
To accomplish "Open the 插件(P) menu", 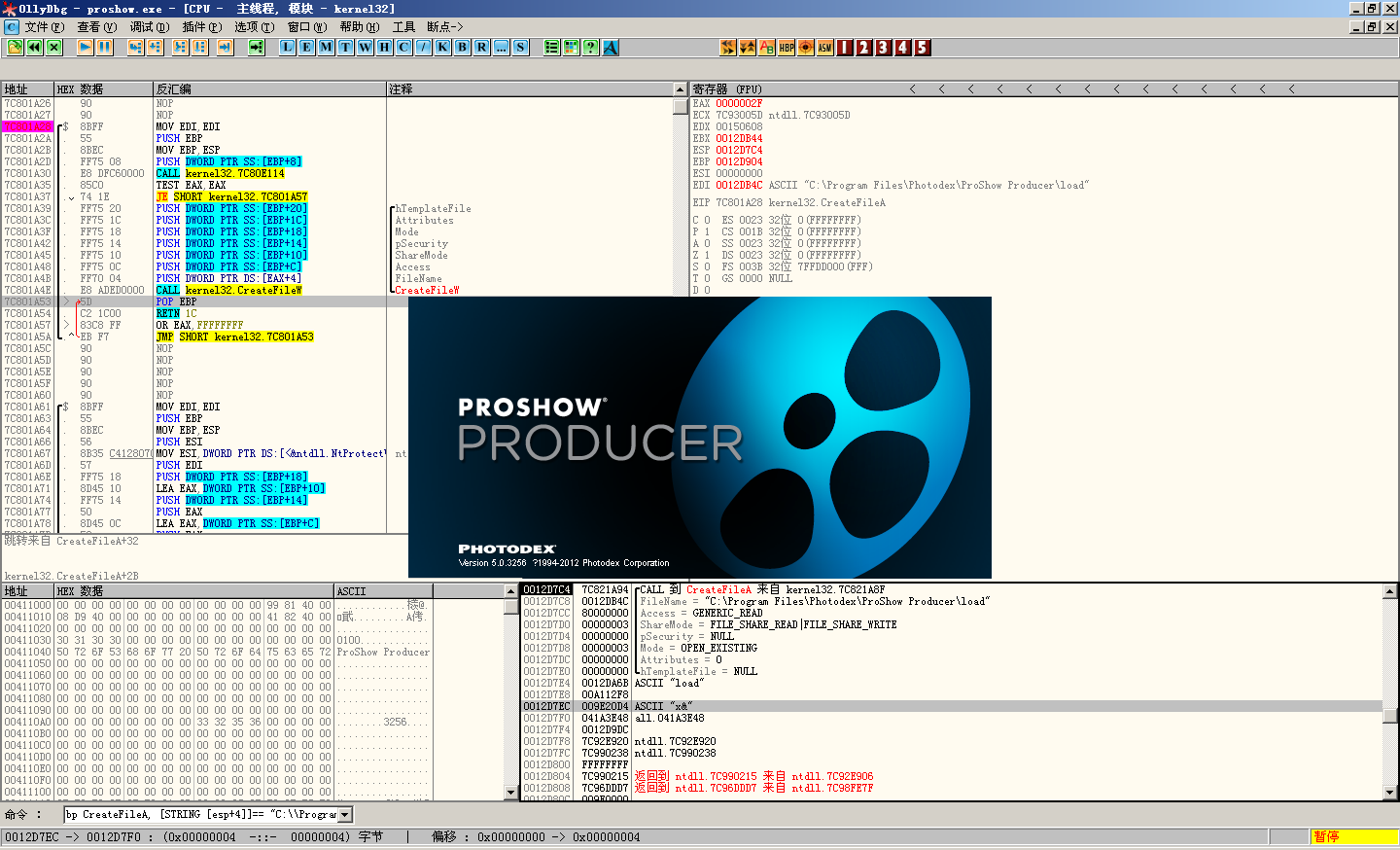I will coord(202,27).
